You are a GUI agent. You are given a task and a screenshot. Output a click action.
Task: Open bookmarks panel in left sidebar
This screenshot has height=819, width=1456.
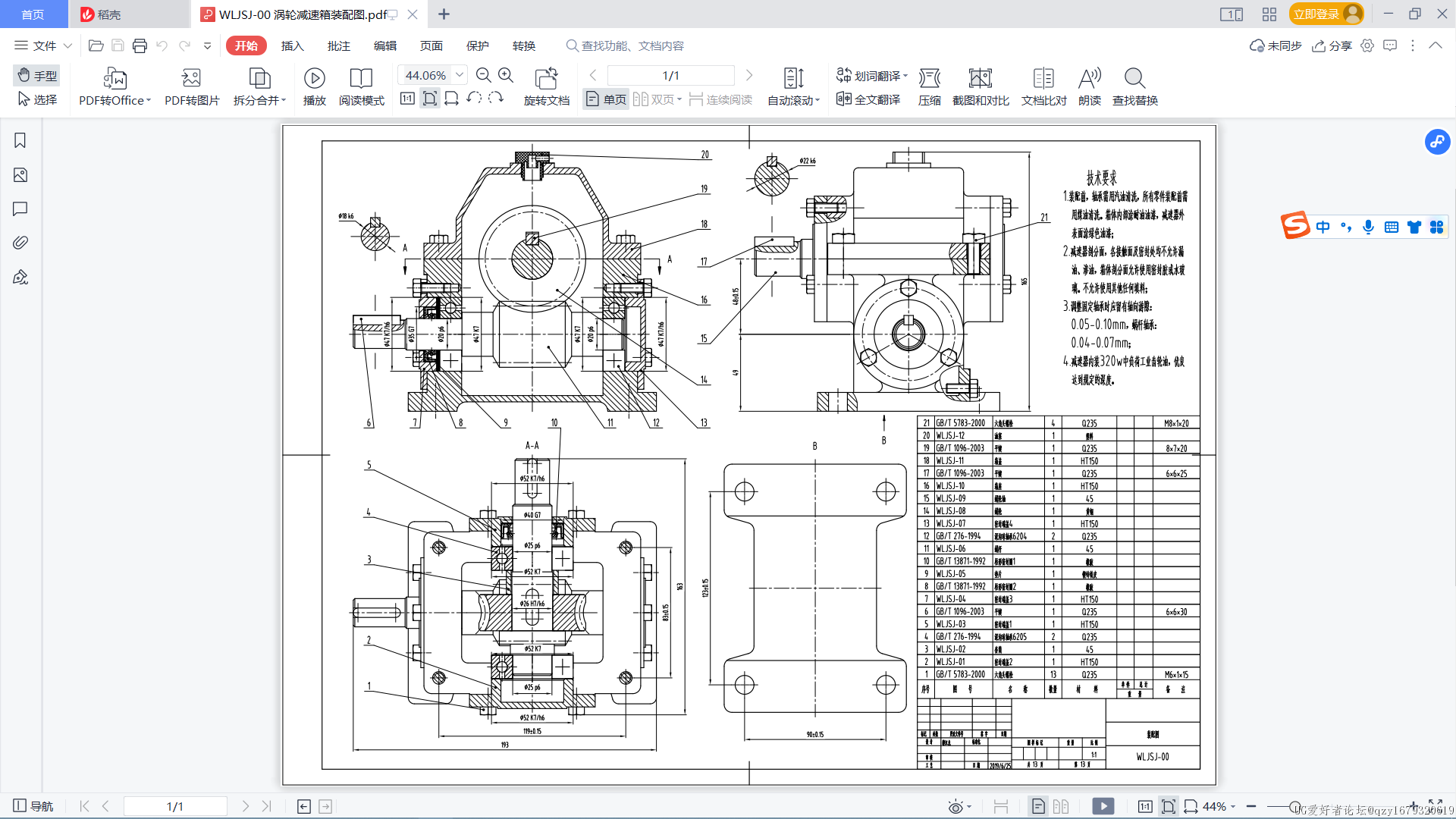[x=20, y=140]
